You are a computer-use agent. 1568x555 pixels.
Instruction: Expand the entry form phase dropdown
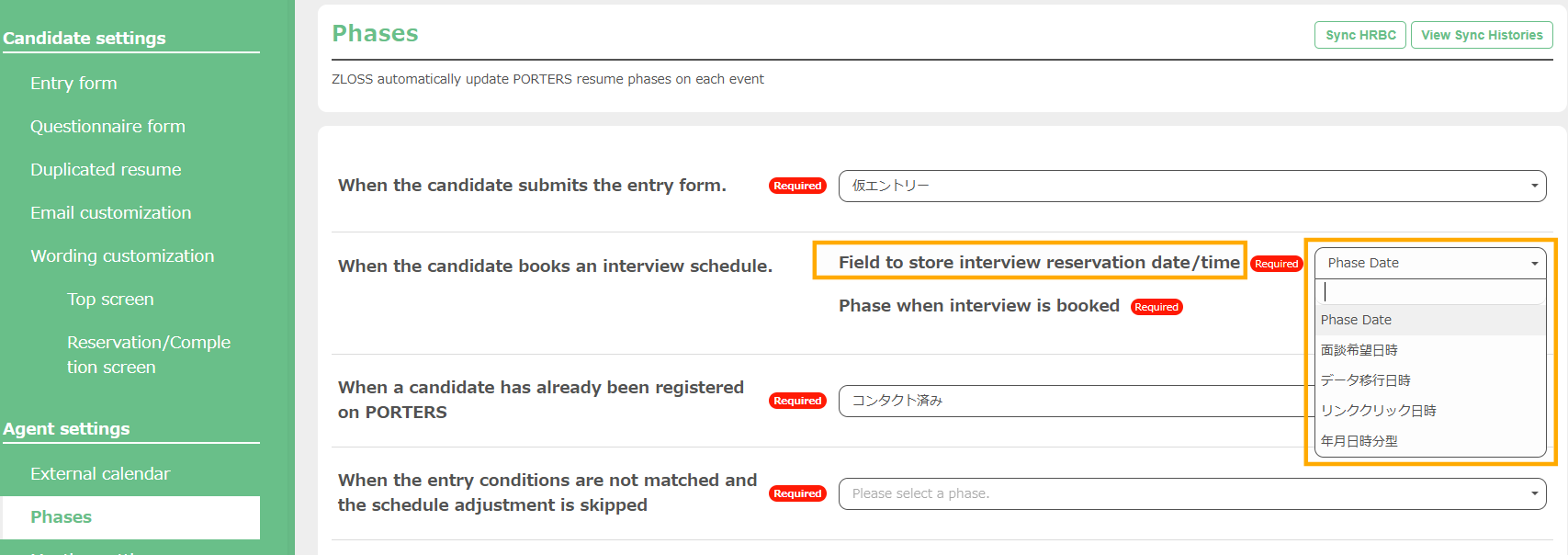[x=1191, y=186]
